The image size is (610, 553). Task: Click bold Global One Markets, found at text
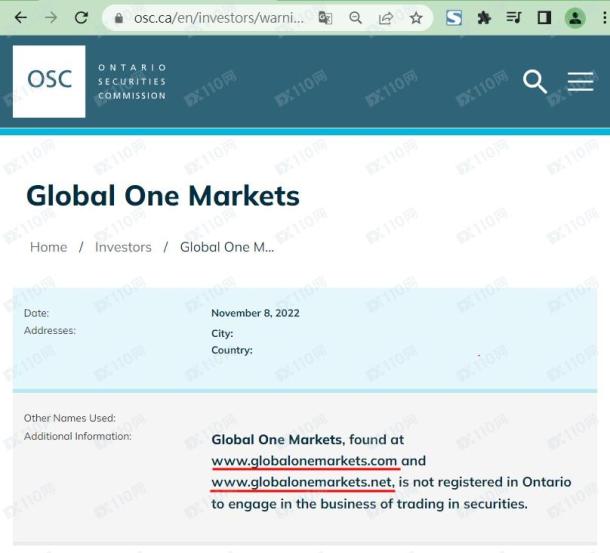[307, 440]
